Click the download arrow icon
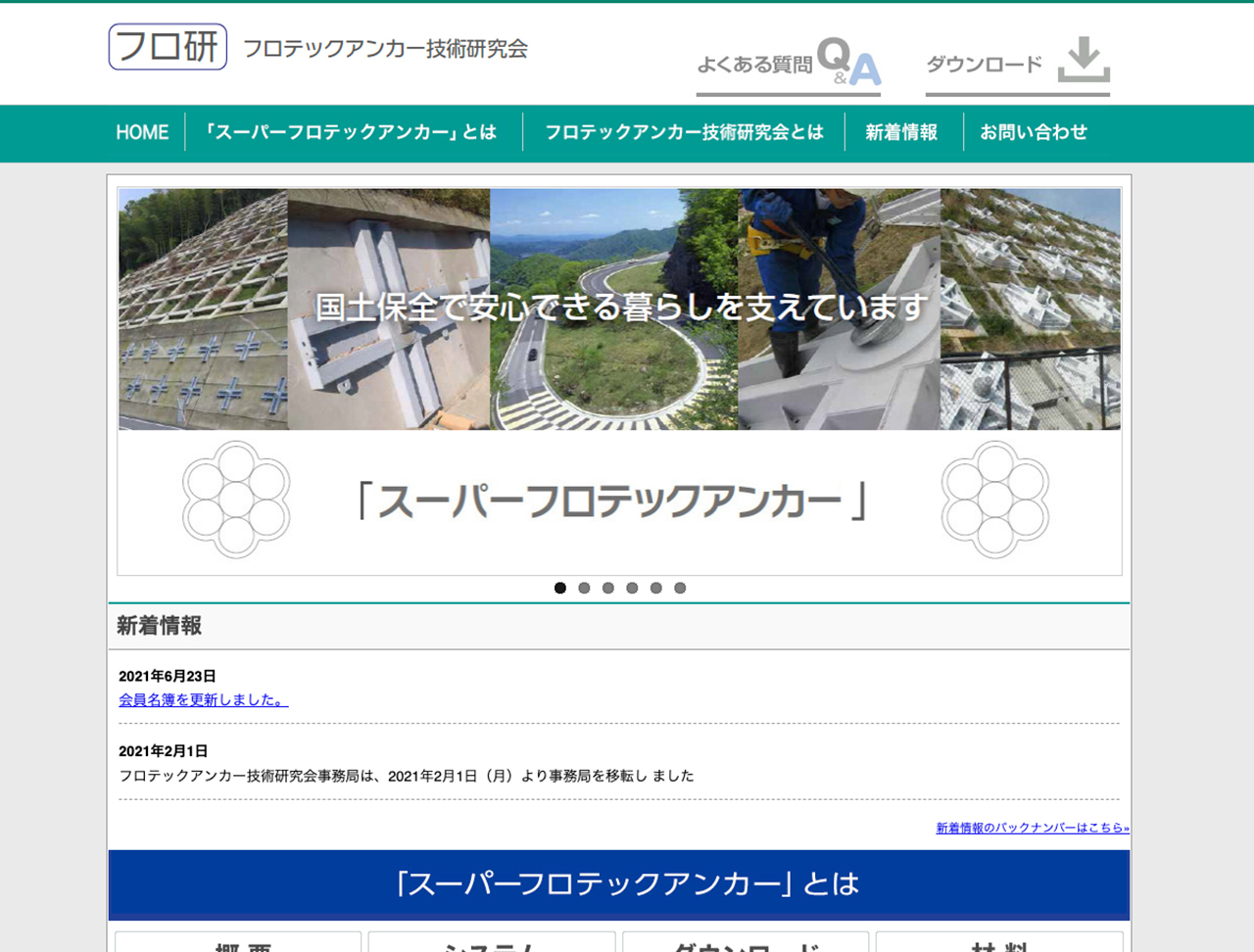This screenshot has width=1254, height=952. pos(1084,60)
